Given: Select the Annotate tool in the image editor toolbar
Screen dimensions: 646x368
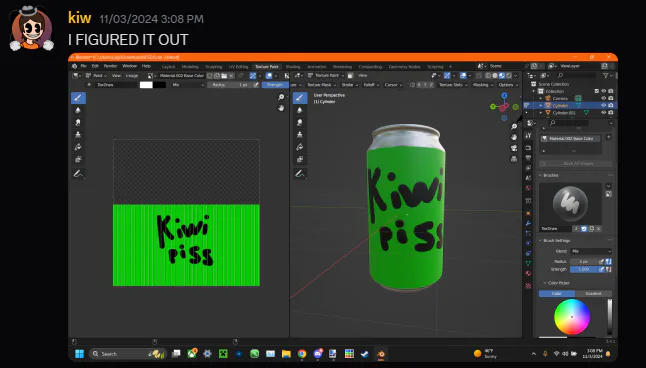Looking at the screenshot, I should (x=78, y=174).
